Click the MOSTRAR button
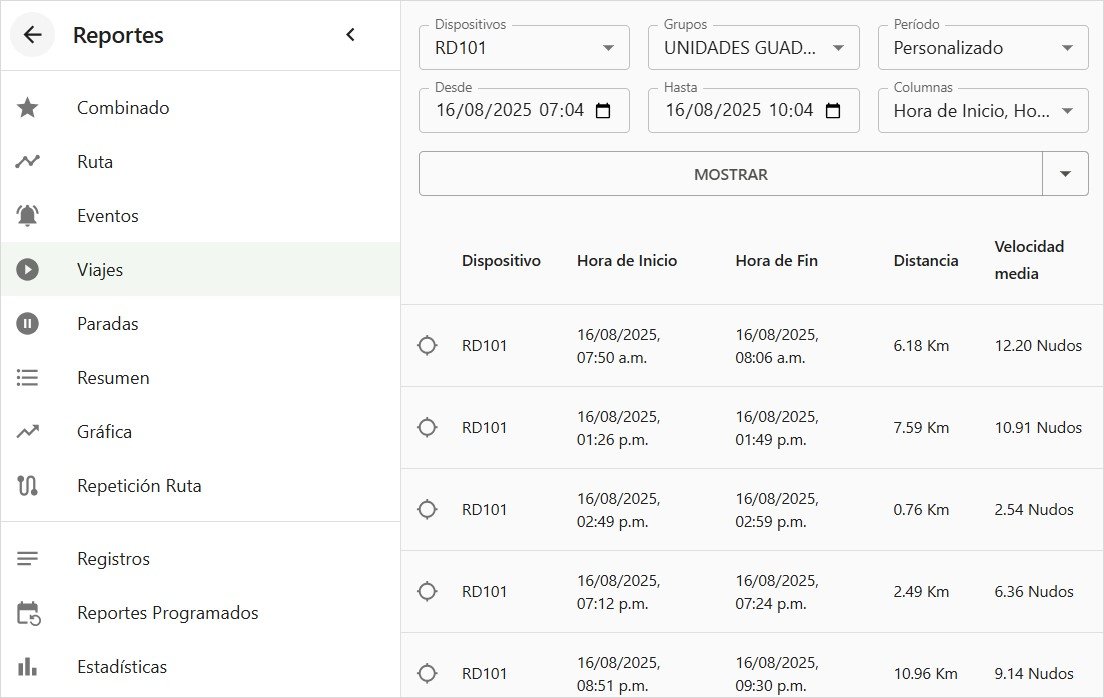The image size is (1104, 698). coord(731,174)
